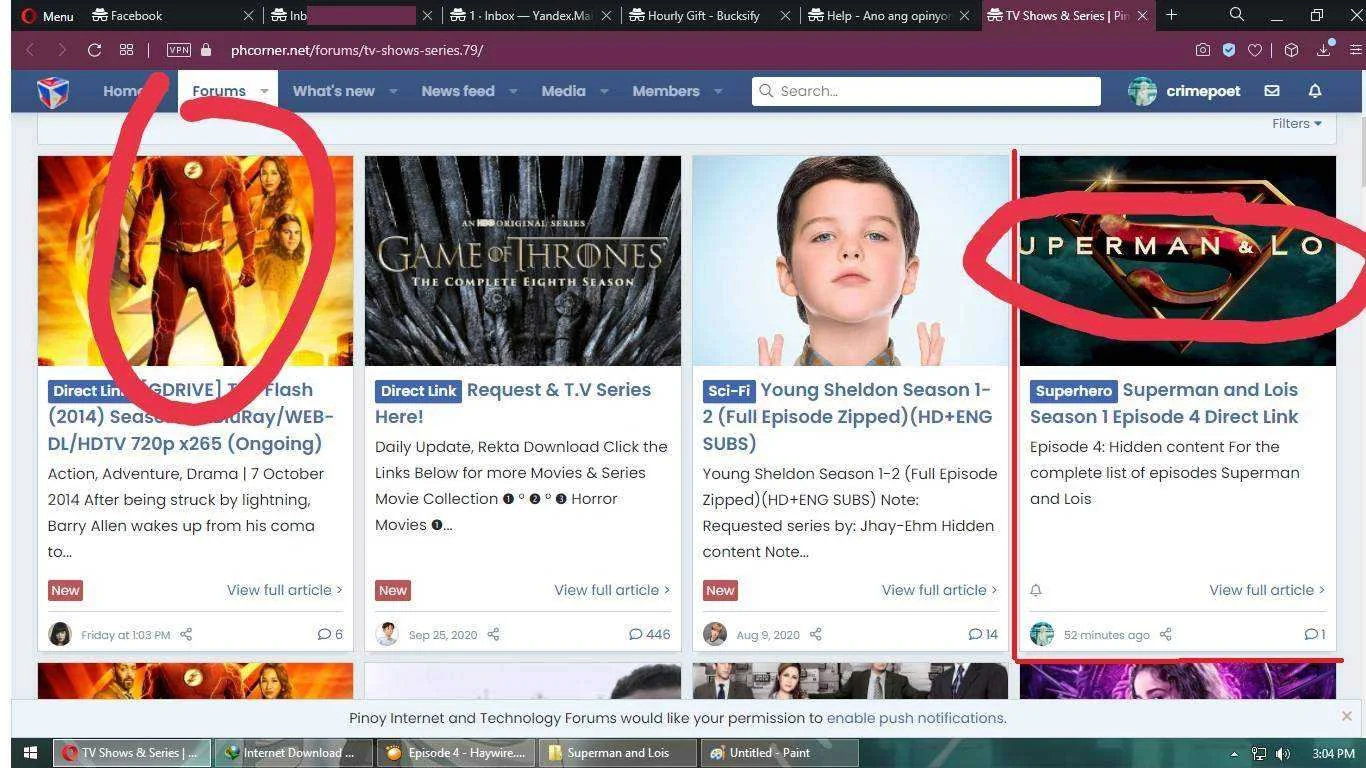Viewport: 1366px width, 768px height.
Task: Expand the What's new dropdown arrow
Action: [x=393, y=91]
